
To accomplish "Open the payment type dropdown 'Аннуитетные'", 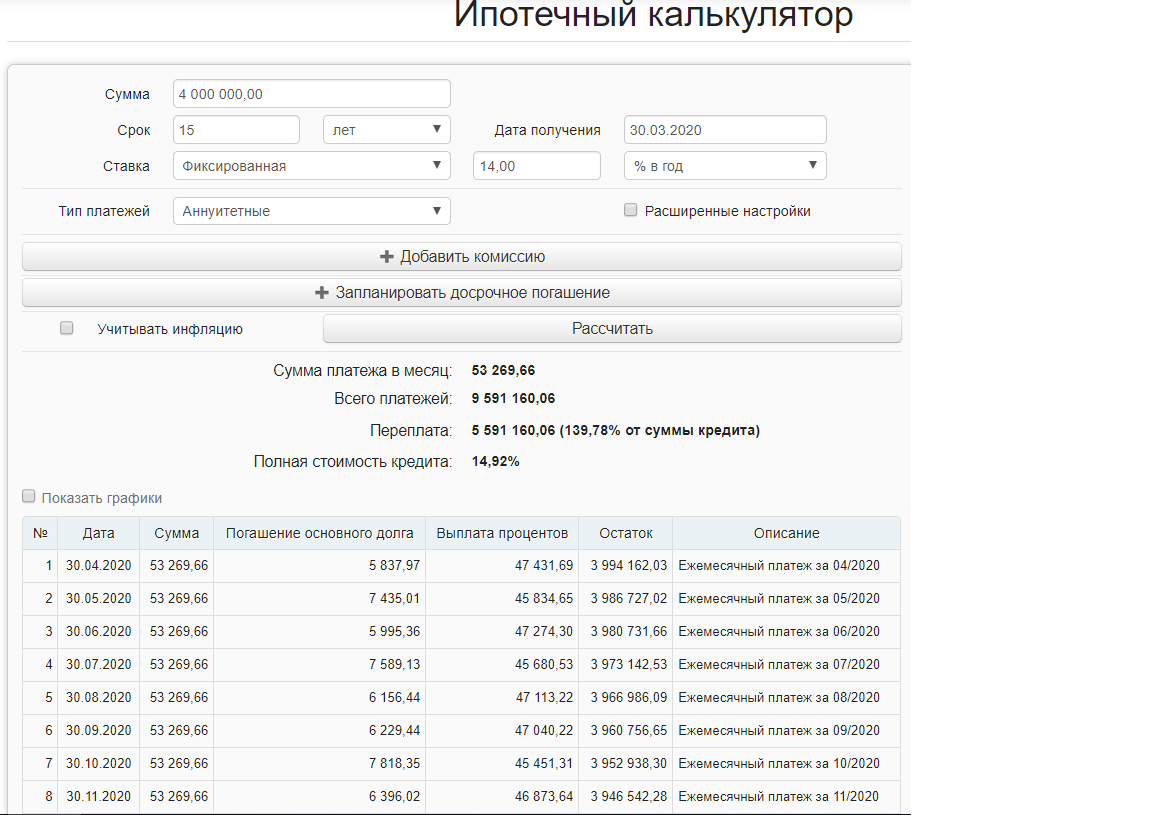I will tap(312, 211).
